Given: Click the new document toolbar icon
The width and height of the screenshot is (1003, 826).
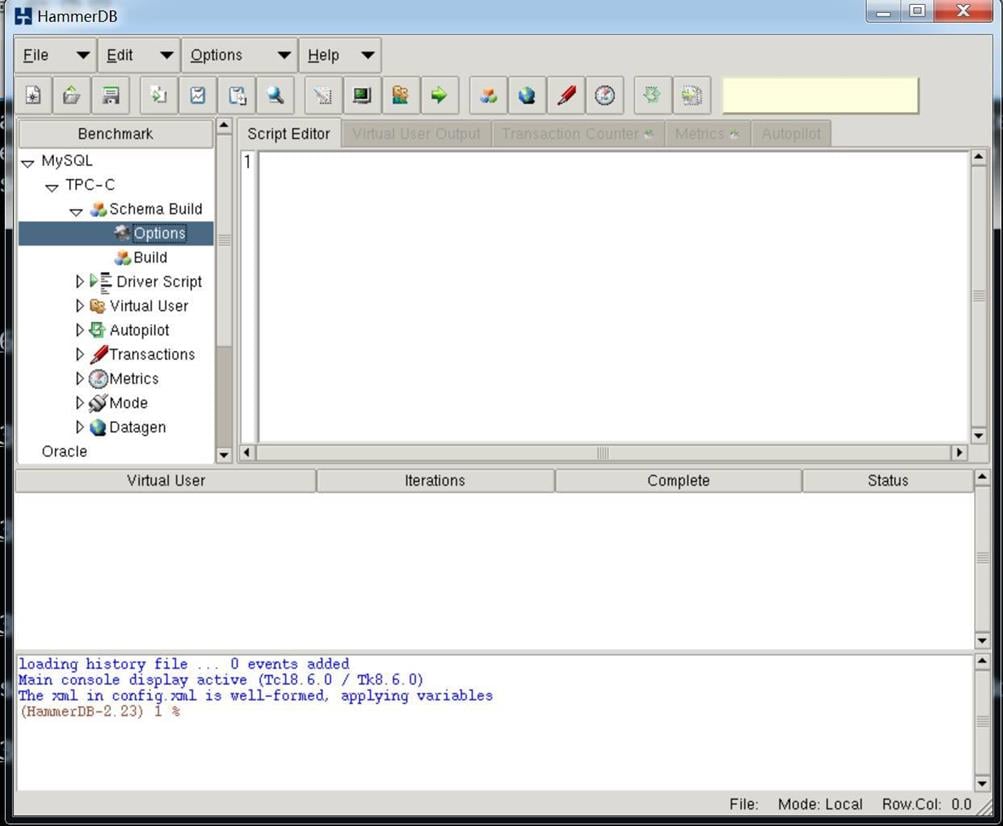Looking at the screenshot, I should click(x=33, y=96).
